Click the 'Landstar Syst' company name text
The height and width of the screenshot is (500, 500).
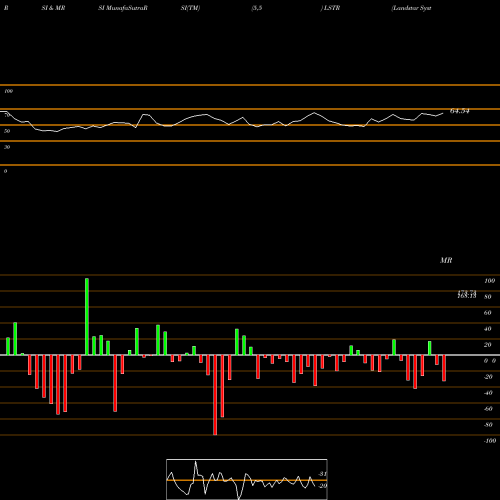(411, 8)
